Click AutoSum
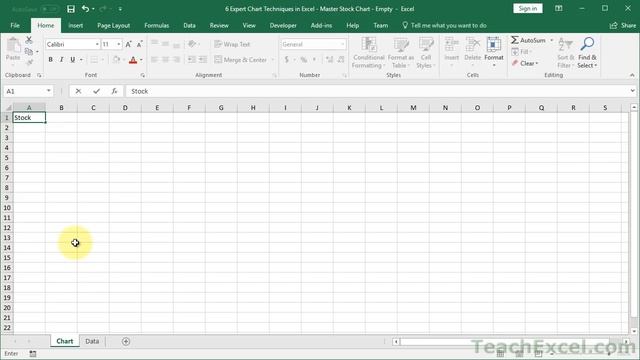640x360 pixels. pos(528,40)
